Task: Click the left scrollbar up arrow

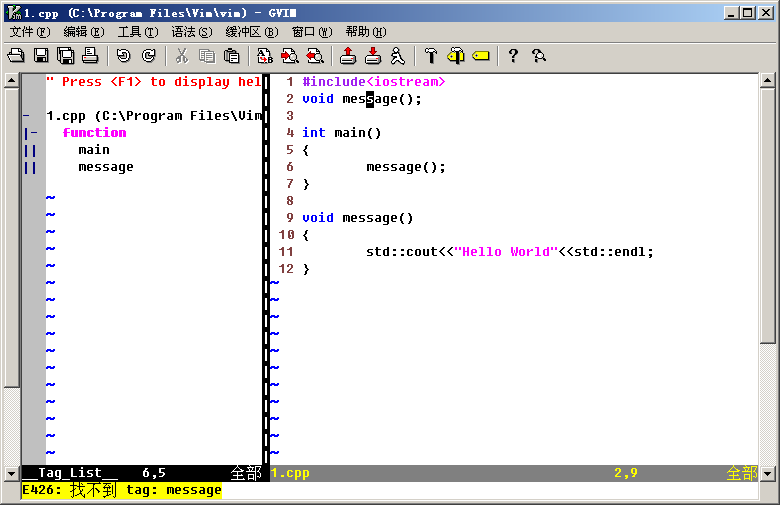Action: tap(11, 80)
